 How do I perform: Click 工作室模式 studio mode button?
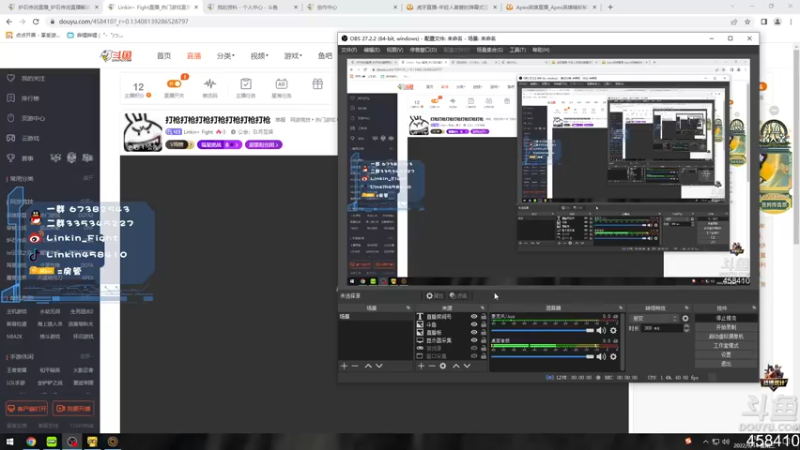point(726,345)
